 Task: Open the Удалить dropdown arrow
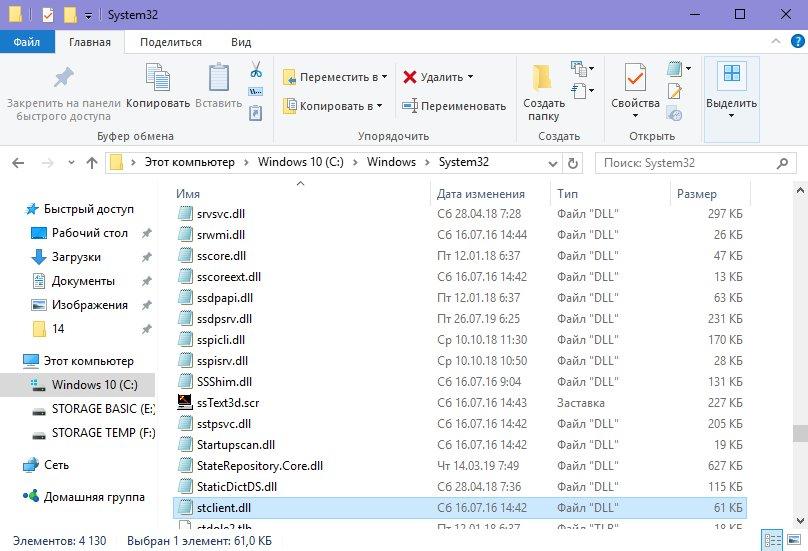470,77
